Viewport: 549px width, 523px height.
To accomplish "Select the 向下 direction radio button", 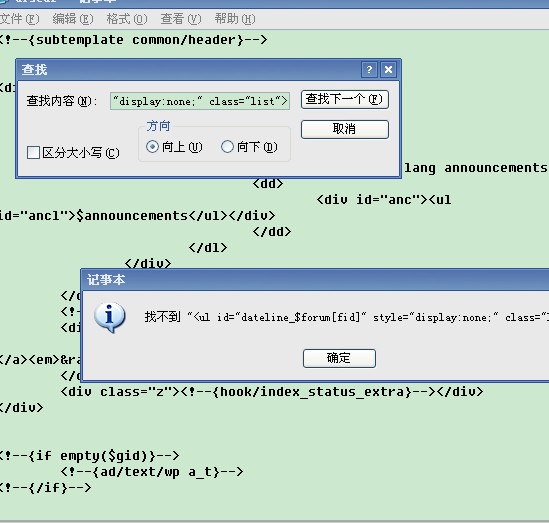I will click(x=227, y=146).
